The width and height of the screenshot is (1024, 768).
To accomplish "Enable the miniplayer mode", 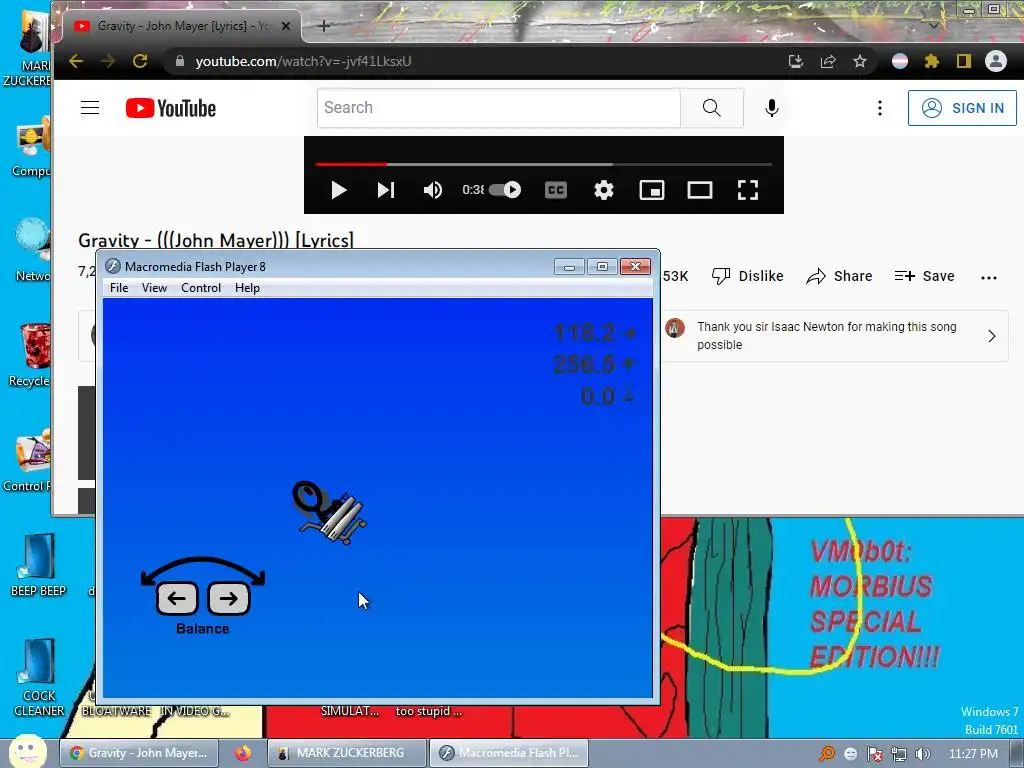I will (652, 190).
